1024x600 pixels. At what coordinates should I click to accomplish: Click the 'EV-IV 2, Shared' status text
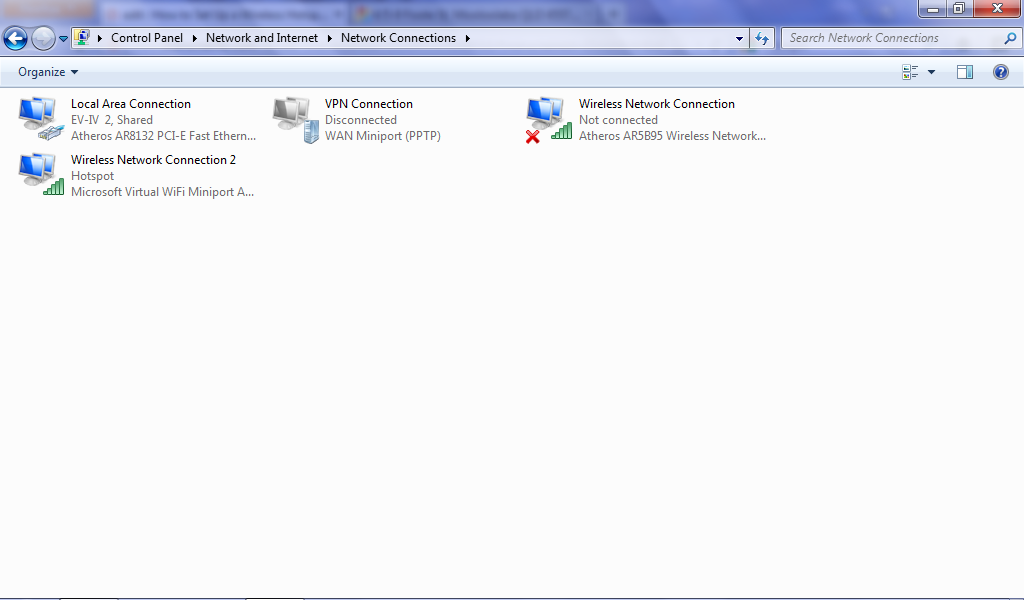(112, 120)
